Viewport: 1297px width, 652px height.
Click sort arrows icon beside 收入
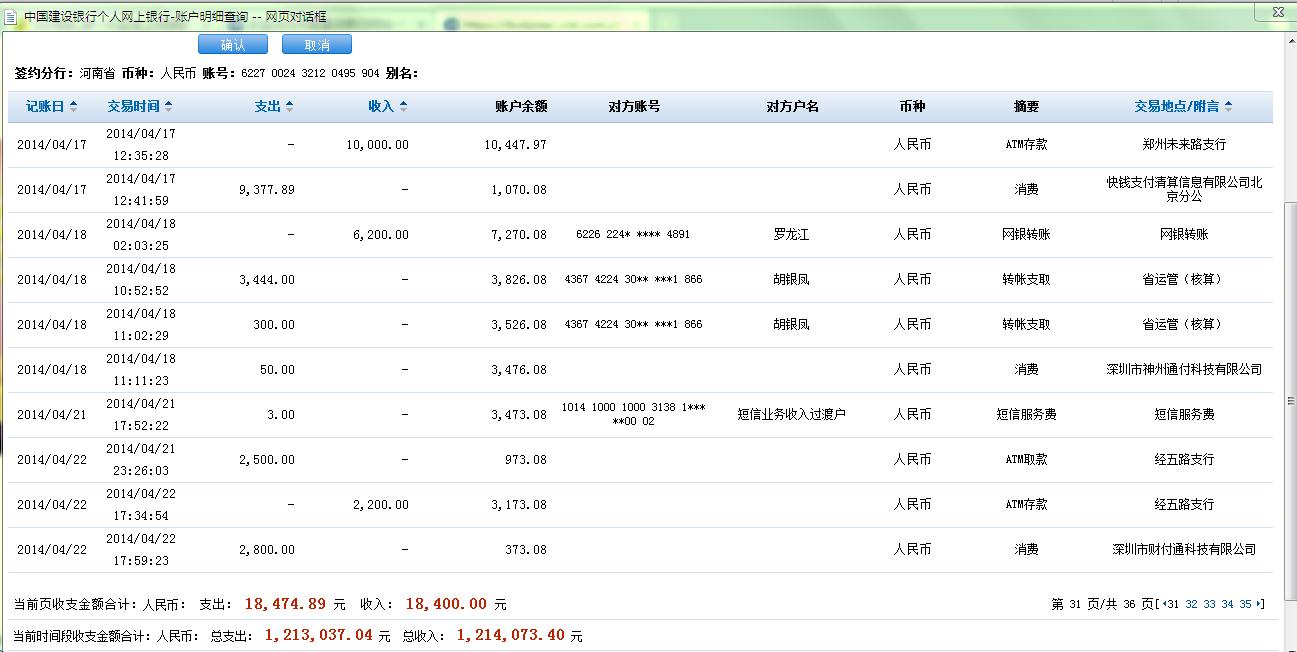(x=403, y=107)
